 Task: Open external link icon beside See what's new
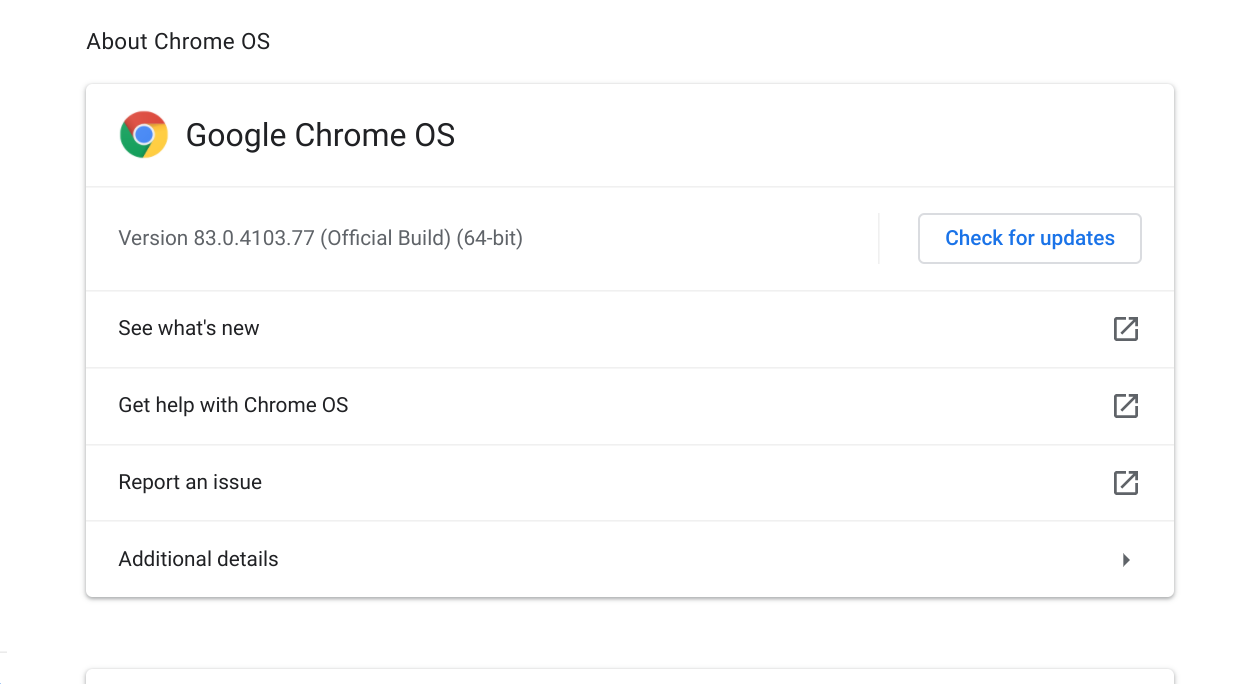[1126, 328]
